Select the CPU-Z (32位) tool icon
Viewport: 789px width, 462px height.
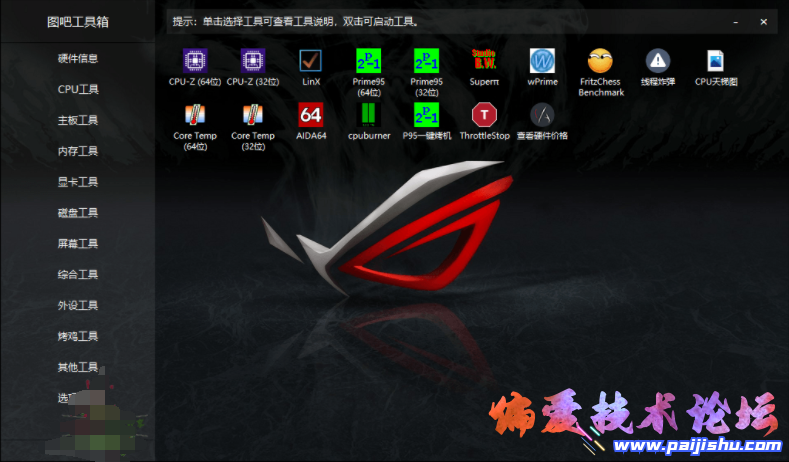[x=252, y=61]
